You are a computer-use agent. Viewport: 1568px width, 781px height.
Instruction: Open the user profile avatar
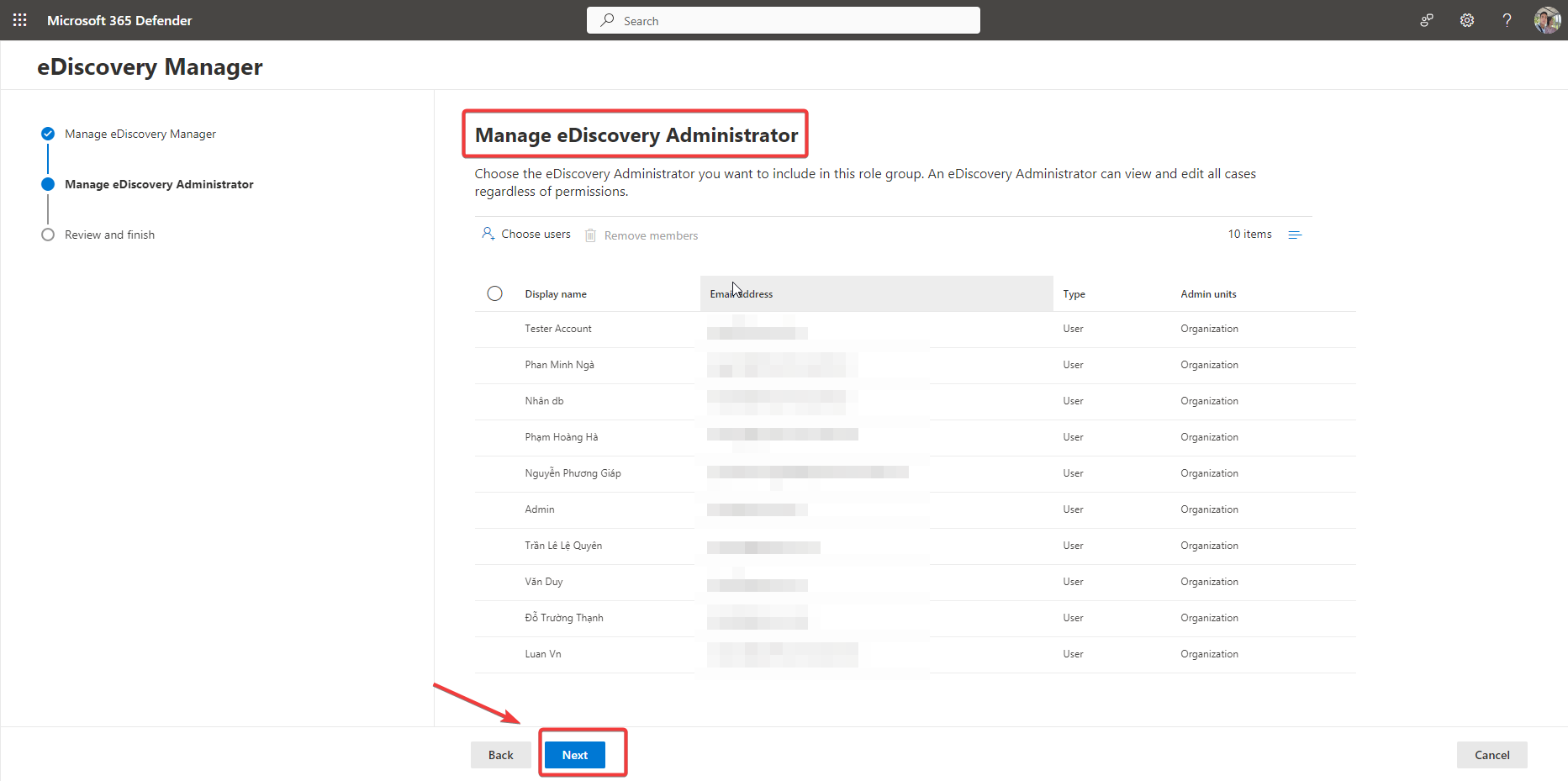point(1547,20)
